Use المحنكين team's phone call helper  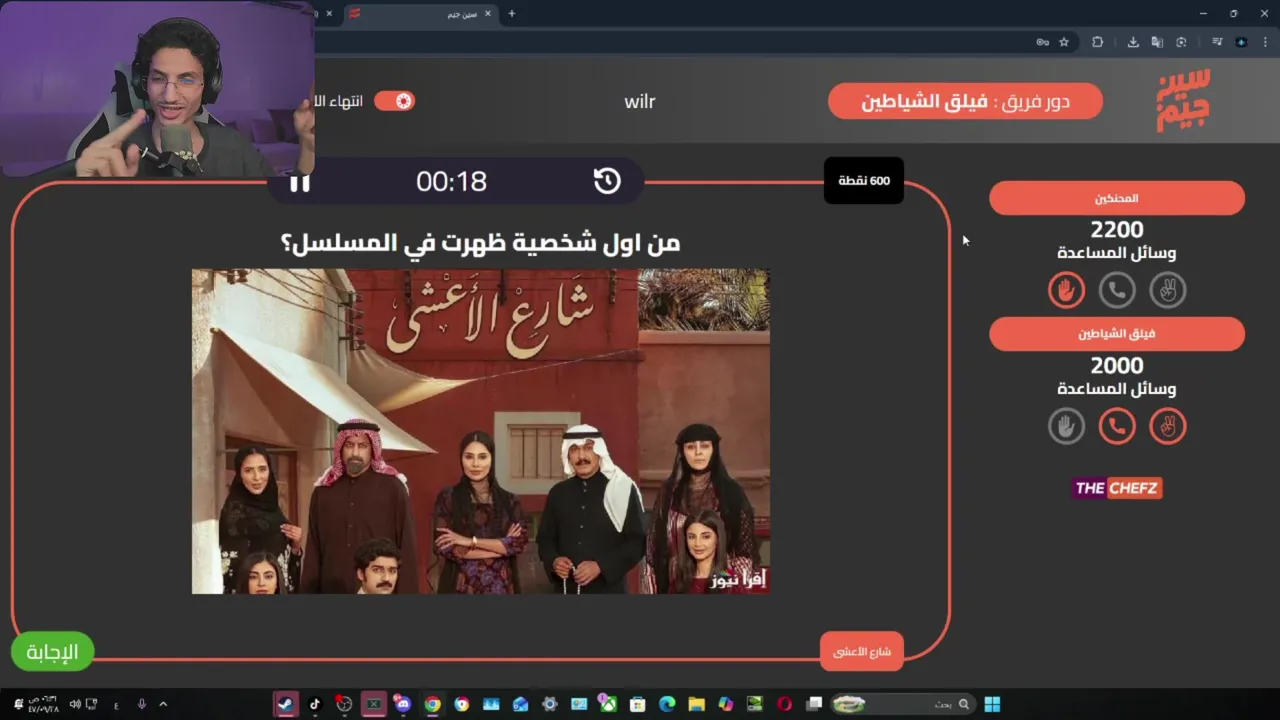tap(1117, 290)
